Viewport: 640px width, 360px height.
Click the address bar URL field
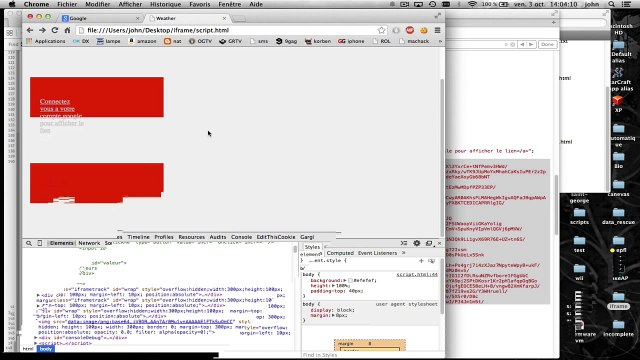[231, 30]
